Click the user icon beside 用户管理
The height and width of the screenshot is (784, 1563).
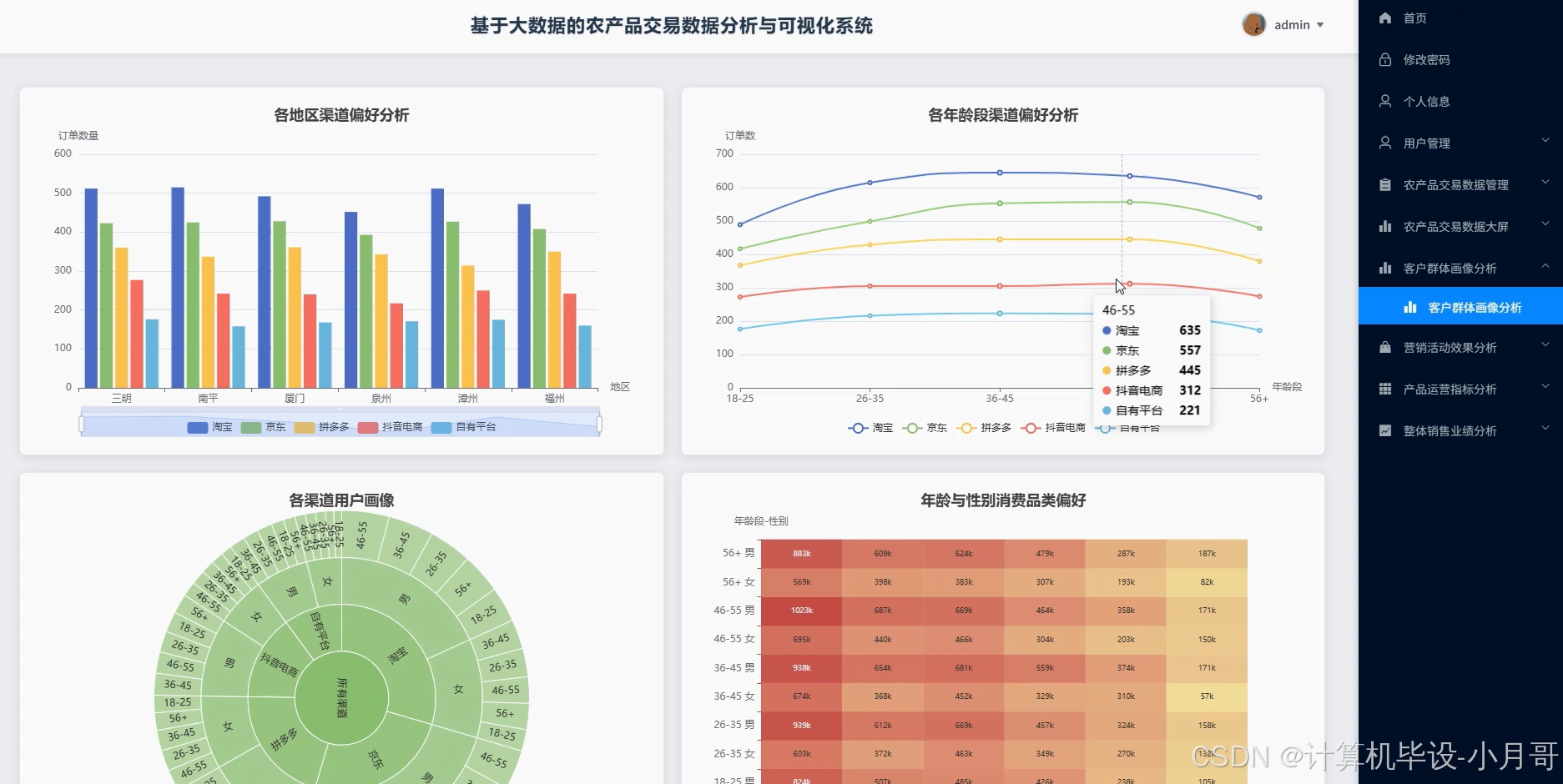click(1385, 143)
